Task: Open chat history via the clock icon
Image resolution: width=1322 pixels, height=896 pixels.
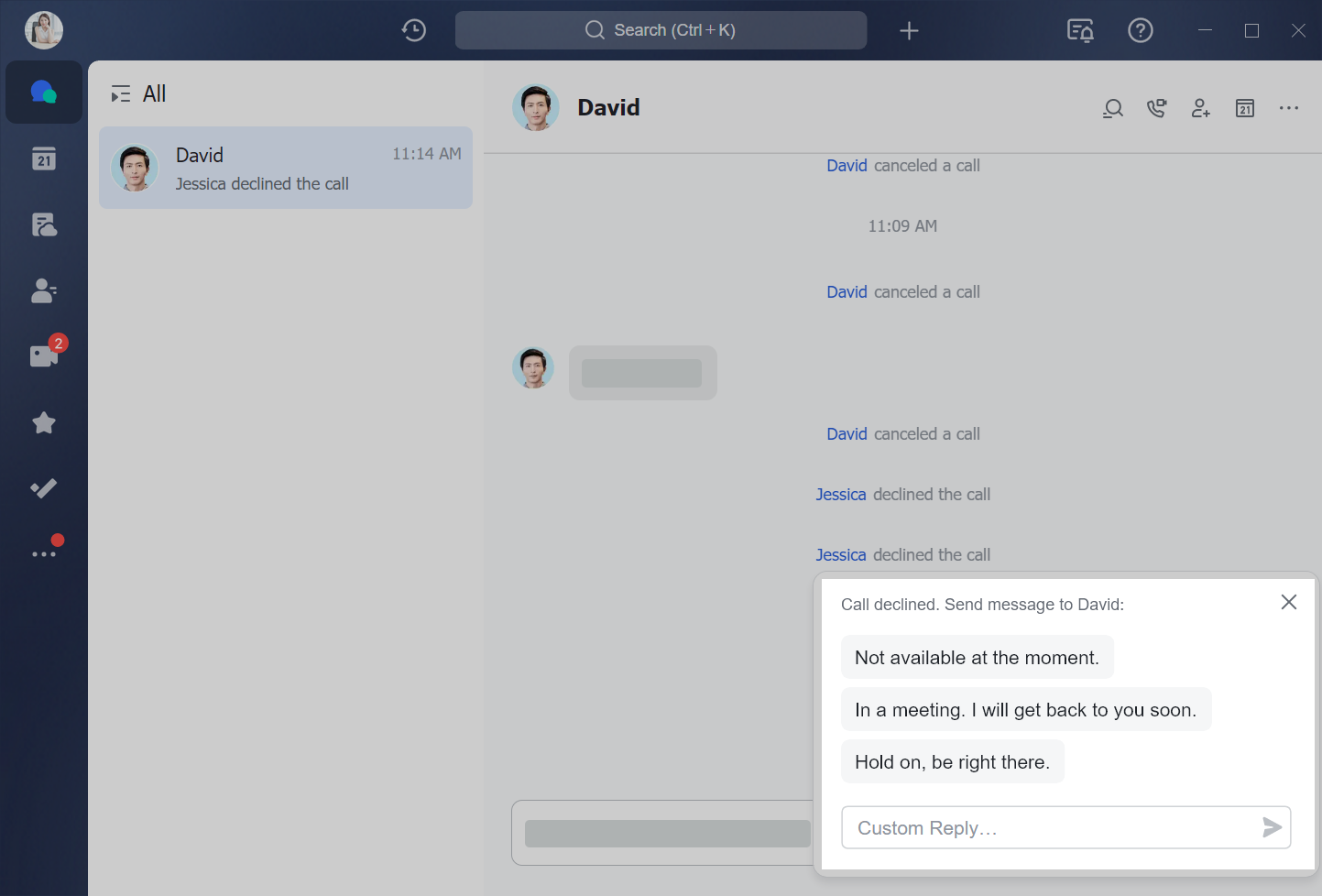Action: [x=413, y=29]
